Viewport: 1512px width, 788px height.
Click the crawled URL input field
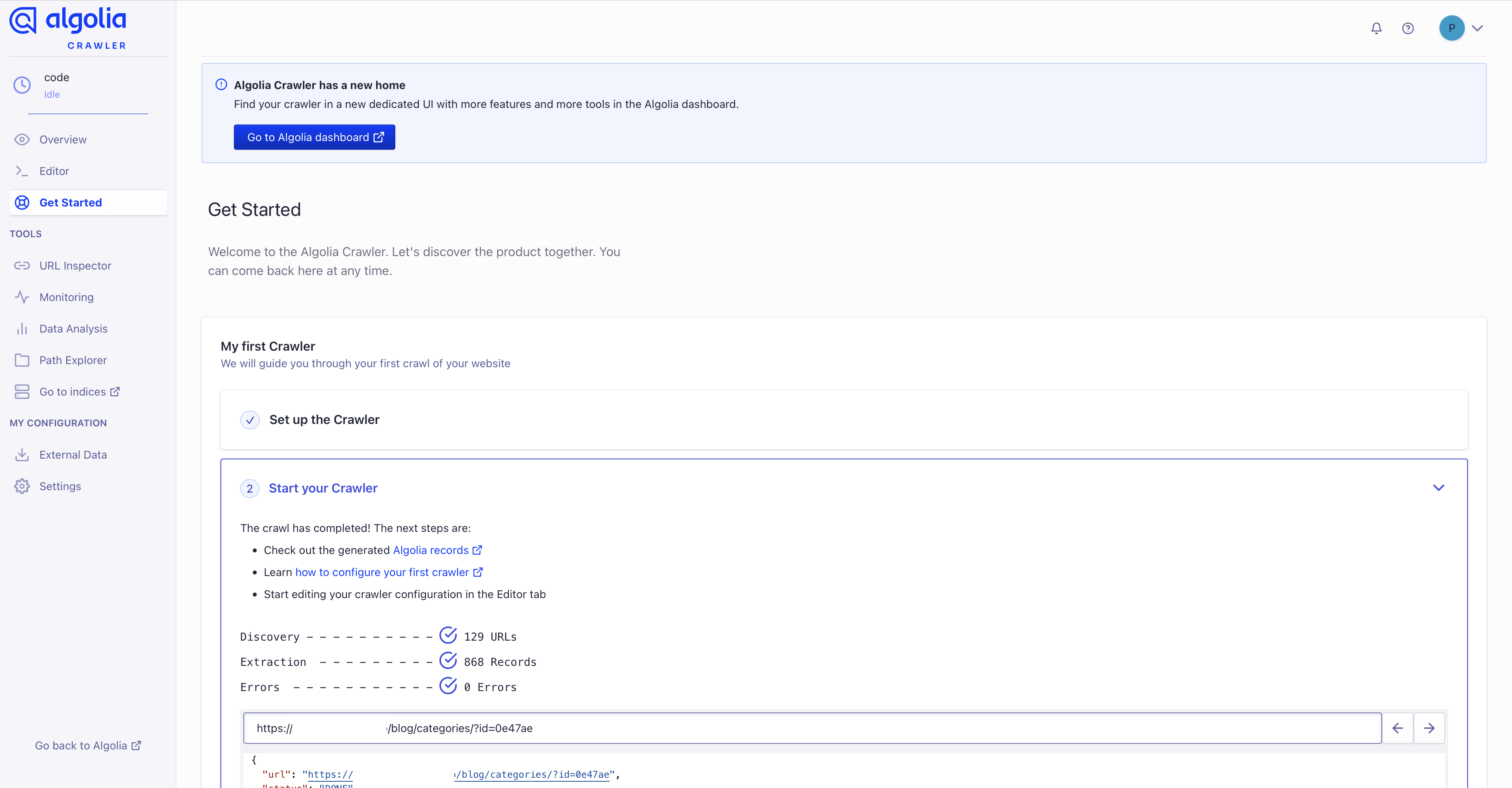click(x=812, y=728)
